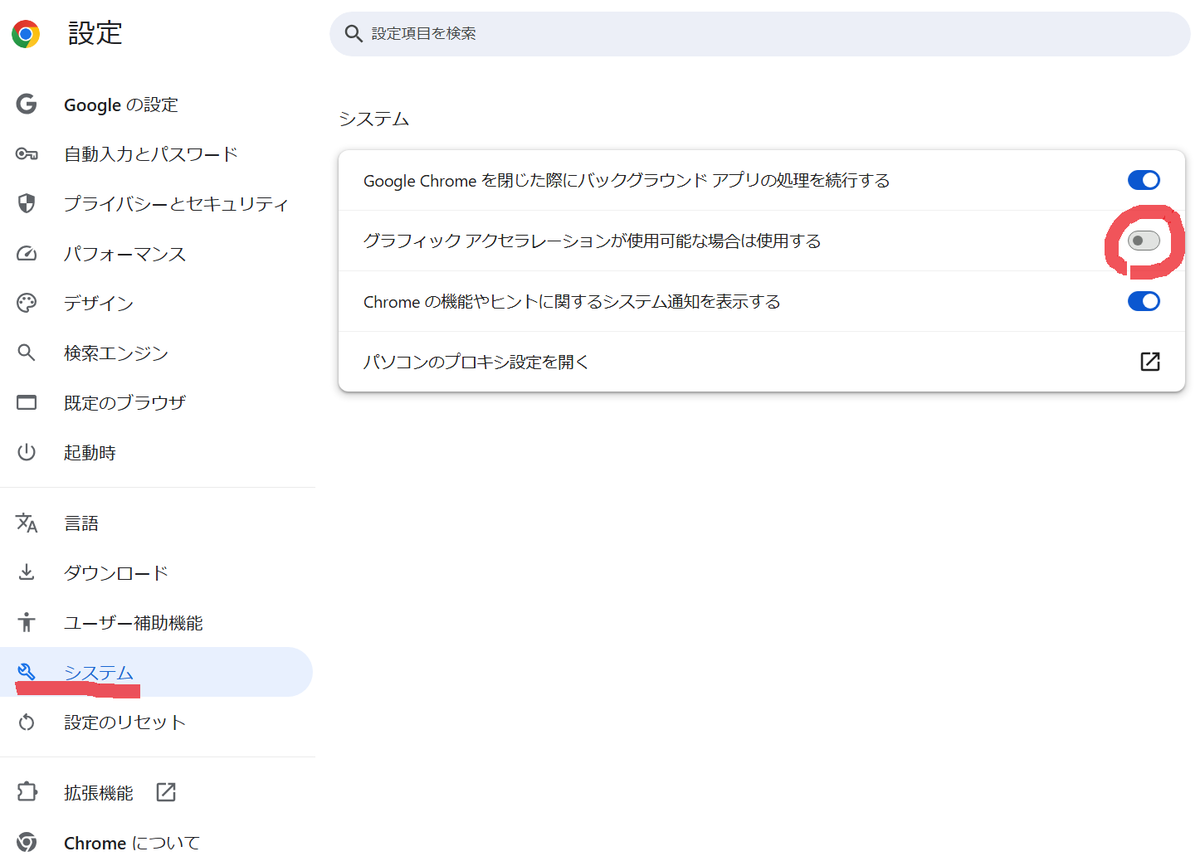The height and width of the screenshot is (866, 1200).
Task: Click the Chrome icon beside Chrome について
Action: pyautogui.click(x=26, y=843)
